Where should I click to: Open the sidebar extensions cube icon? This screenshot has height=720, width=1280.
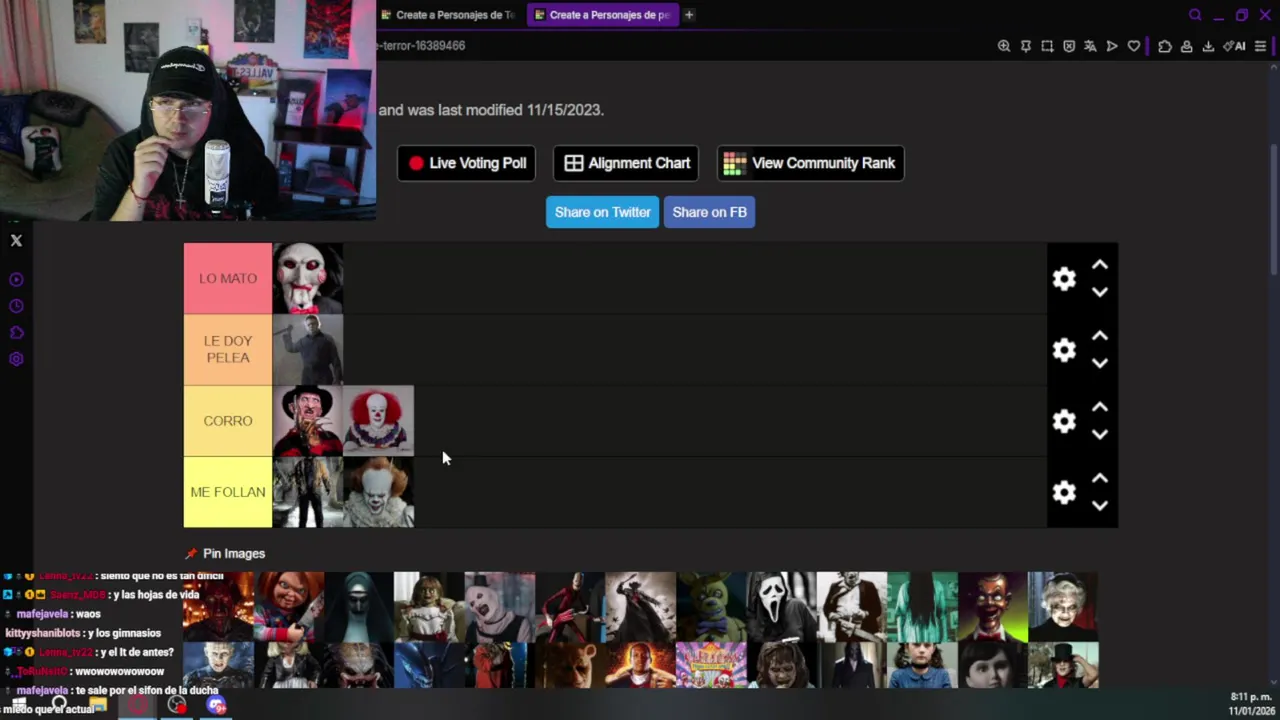click(16, 333)
